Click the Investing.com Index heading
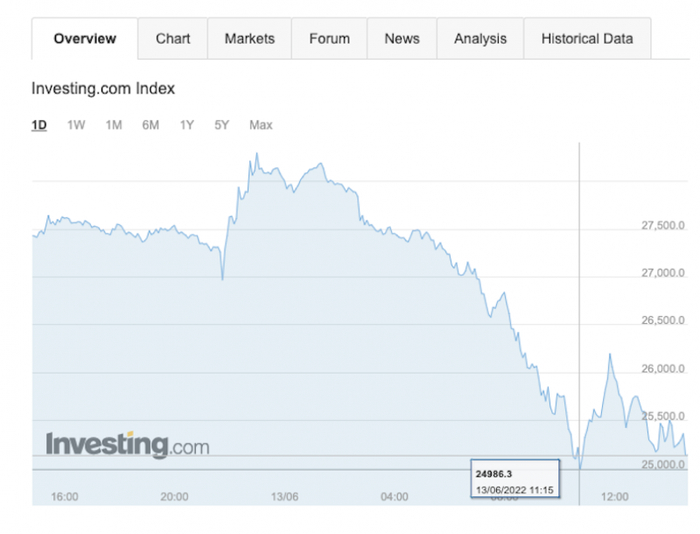The width and height of the screenshot is (700, 534). 103,88
